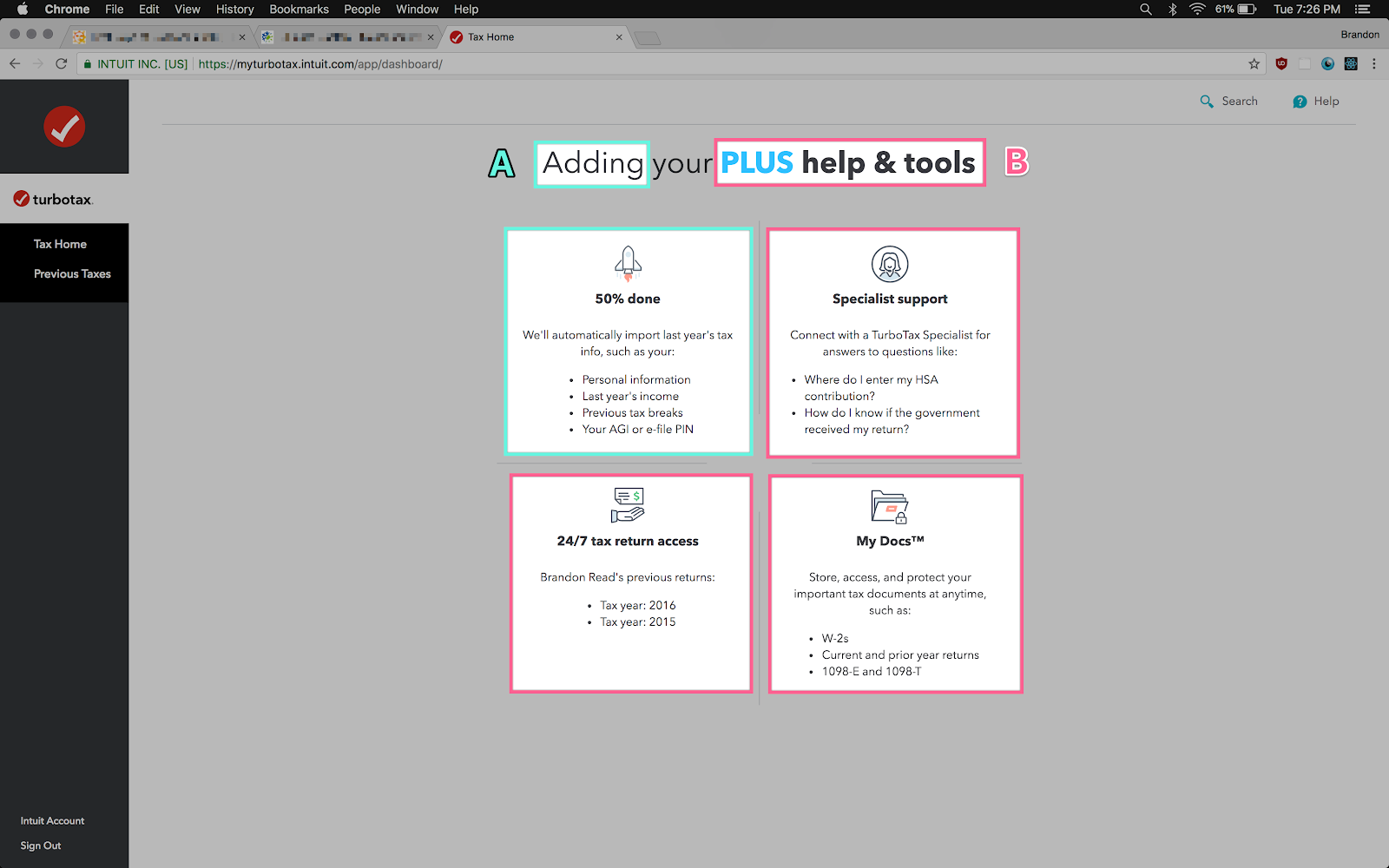This screenshot has height=868, width=1389.
Task: Click the HSA contribution question text
Action: click(871, 387)
